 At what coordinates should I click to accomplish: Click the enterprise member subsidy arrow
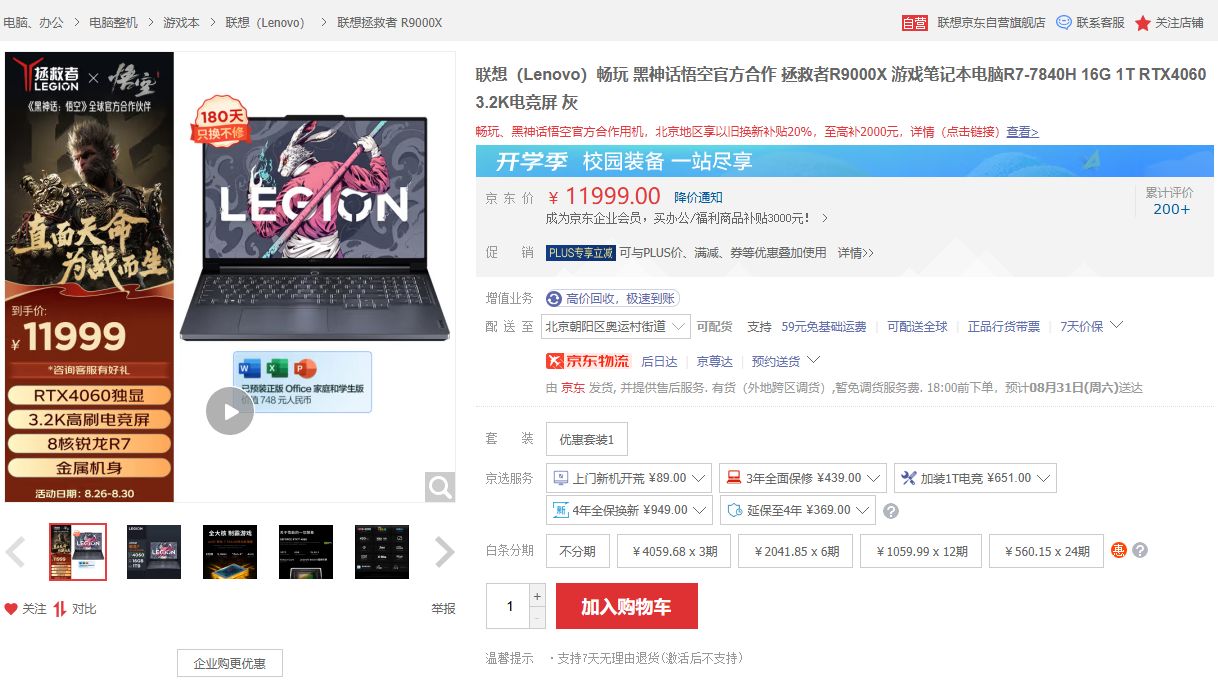(x=825, y=218)
